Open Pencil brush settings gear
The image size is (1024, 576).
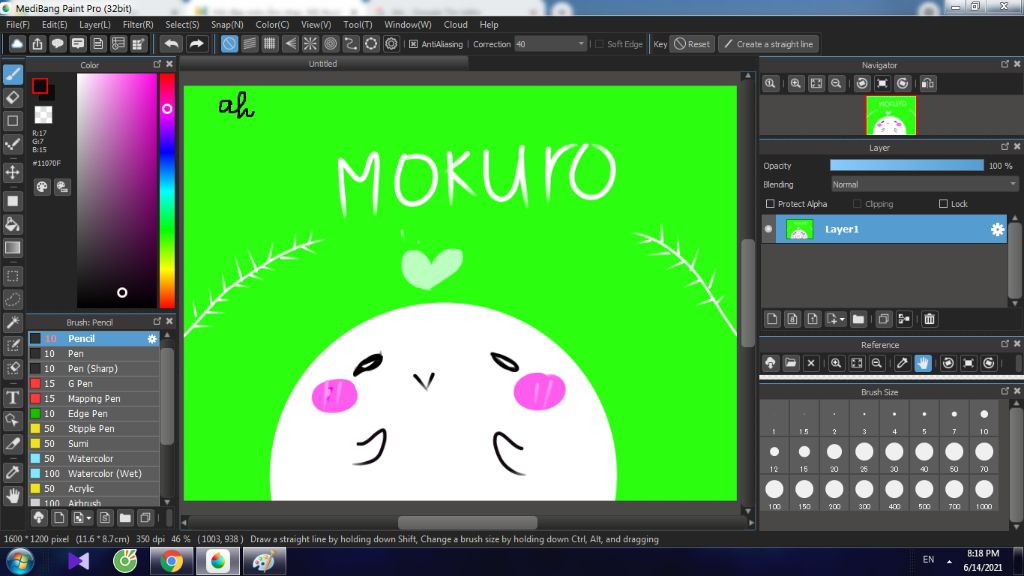(152, 338)
